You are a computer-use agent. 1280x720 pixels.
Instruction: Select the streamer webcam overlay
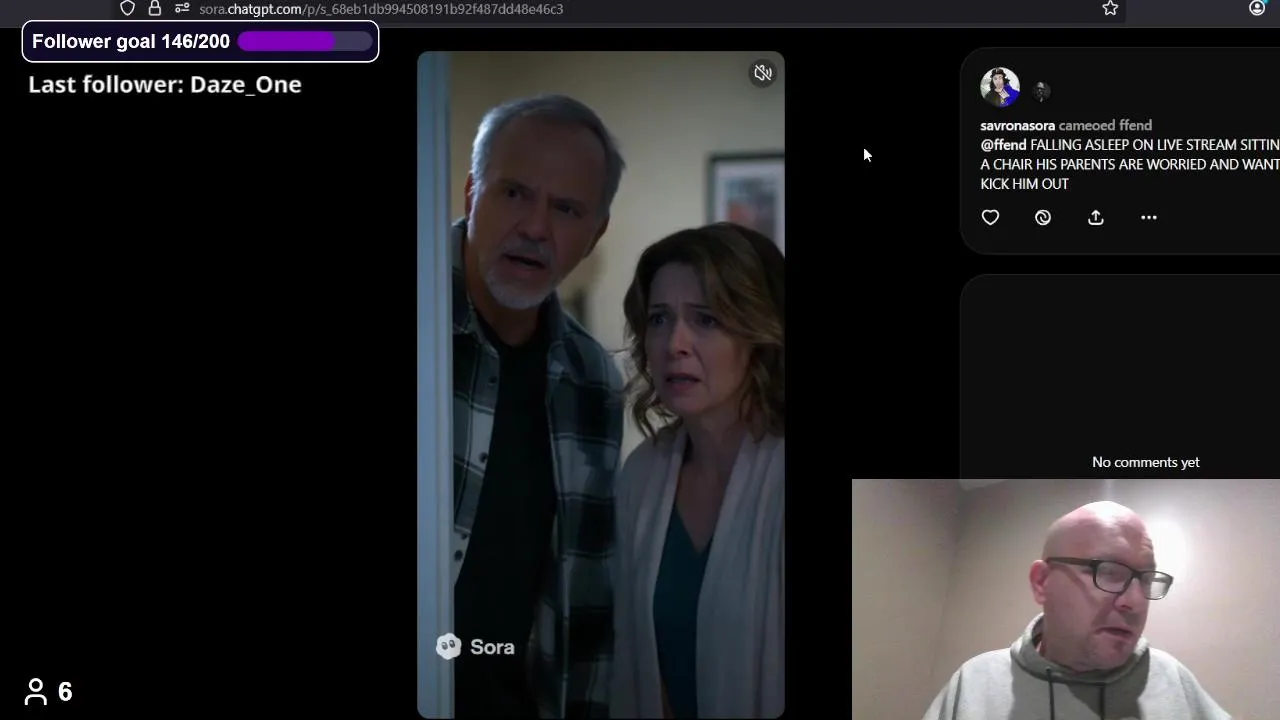click(x=1066, y=600)
